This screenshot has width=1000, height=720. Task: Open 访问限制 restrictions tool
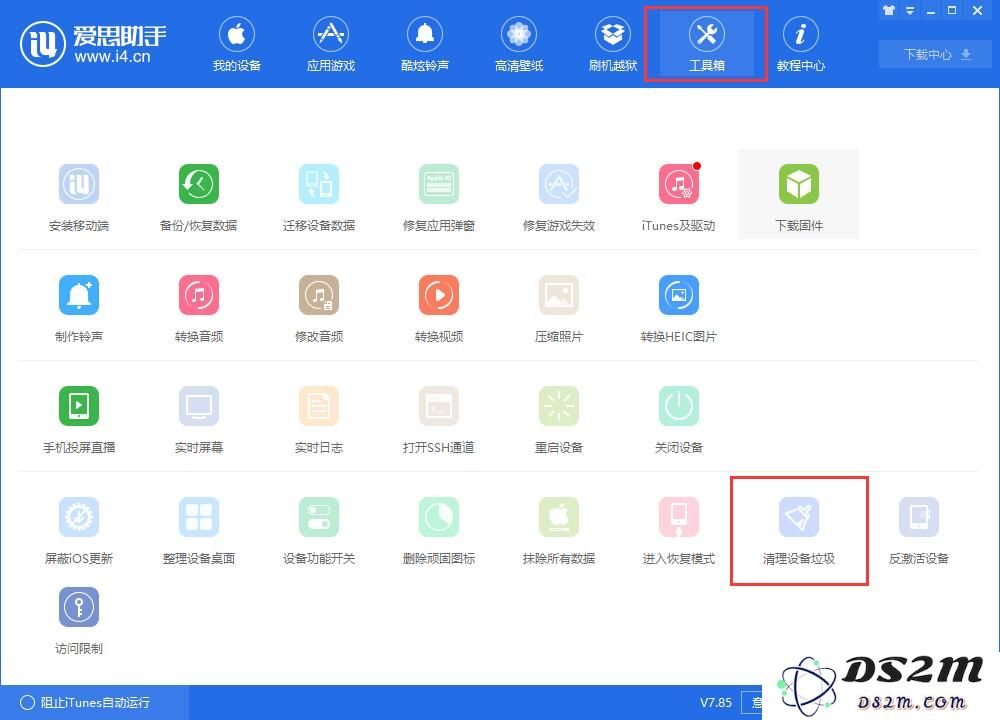coord(78,621)
